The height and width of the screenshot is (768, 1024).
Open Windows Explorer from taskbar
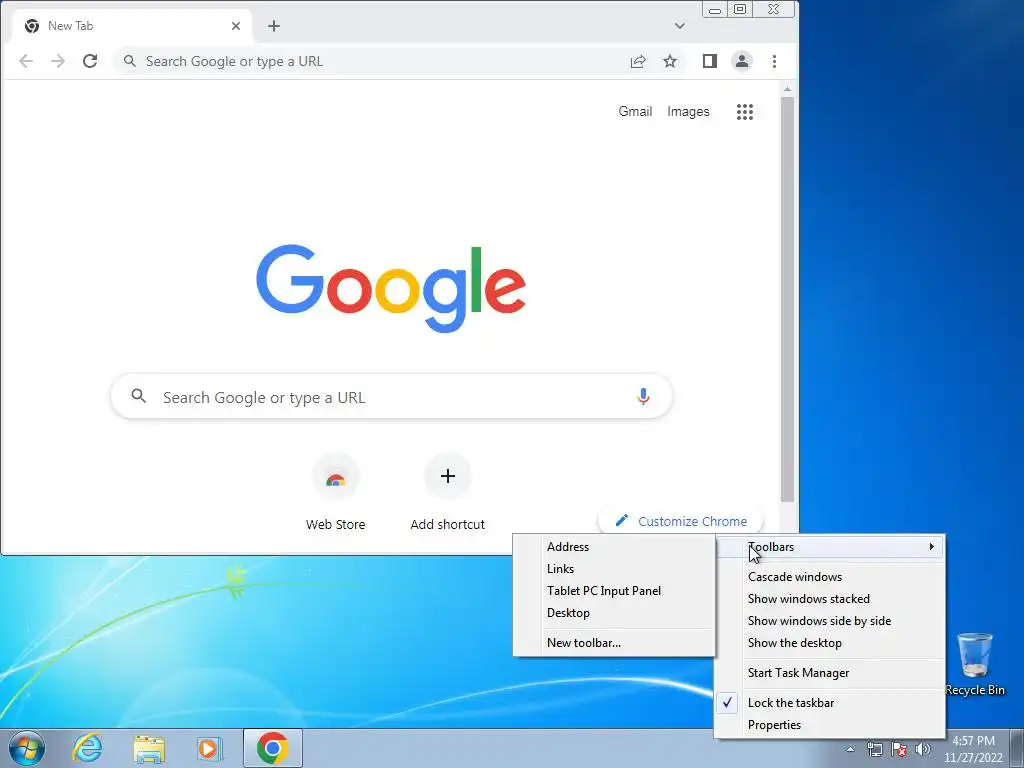149,748
